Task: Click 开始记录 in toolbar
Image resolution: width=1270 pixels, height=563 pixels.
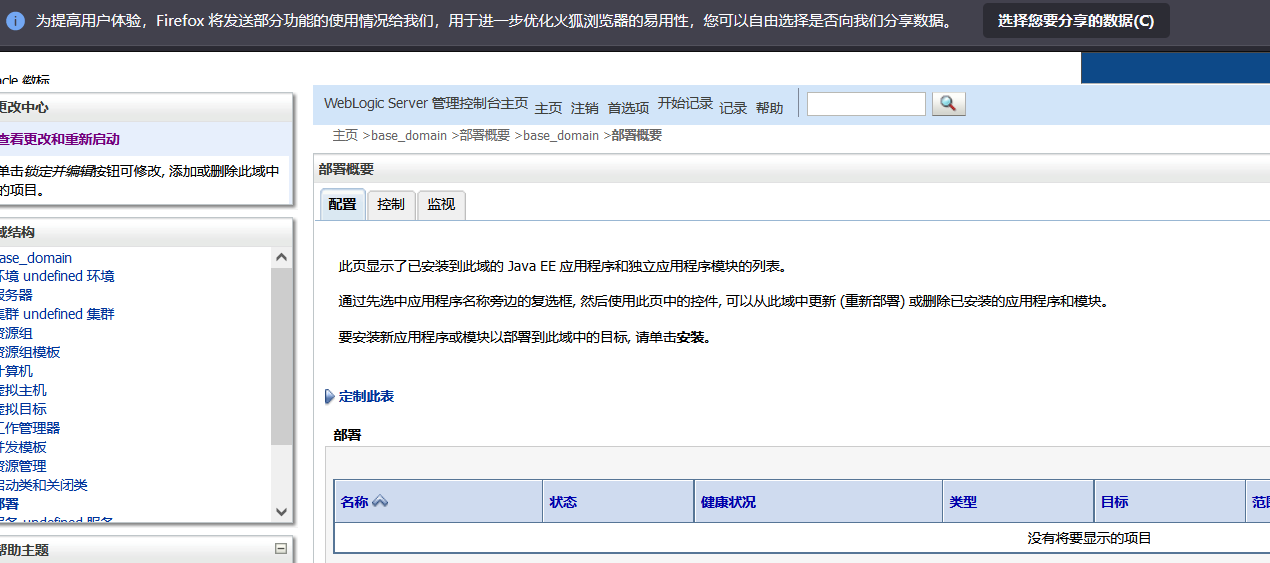Action: 685,103
